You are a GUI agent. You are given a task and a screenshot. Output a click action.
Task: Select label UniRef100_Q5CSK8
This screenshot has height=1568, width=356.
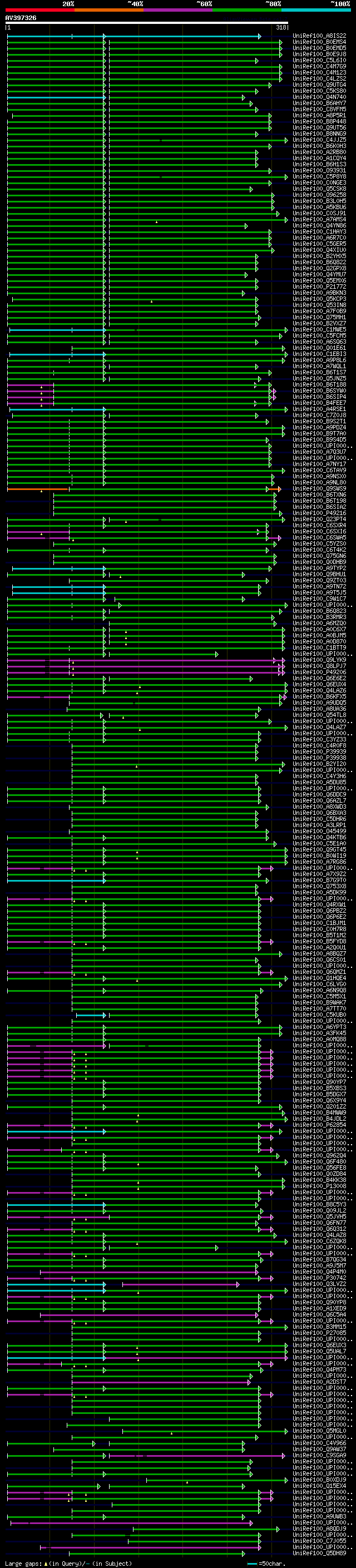click(x=319, y=189)
